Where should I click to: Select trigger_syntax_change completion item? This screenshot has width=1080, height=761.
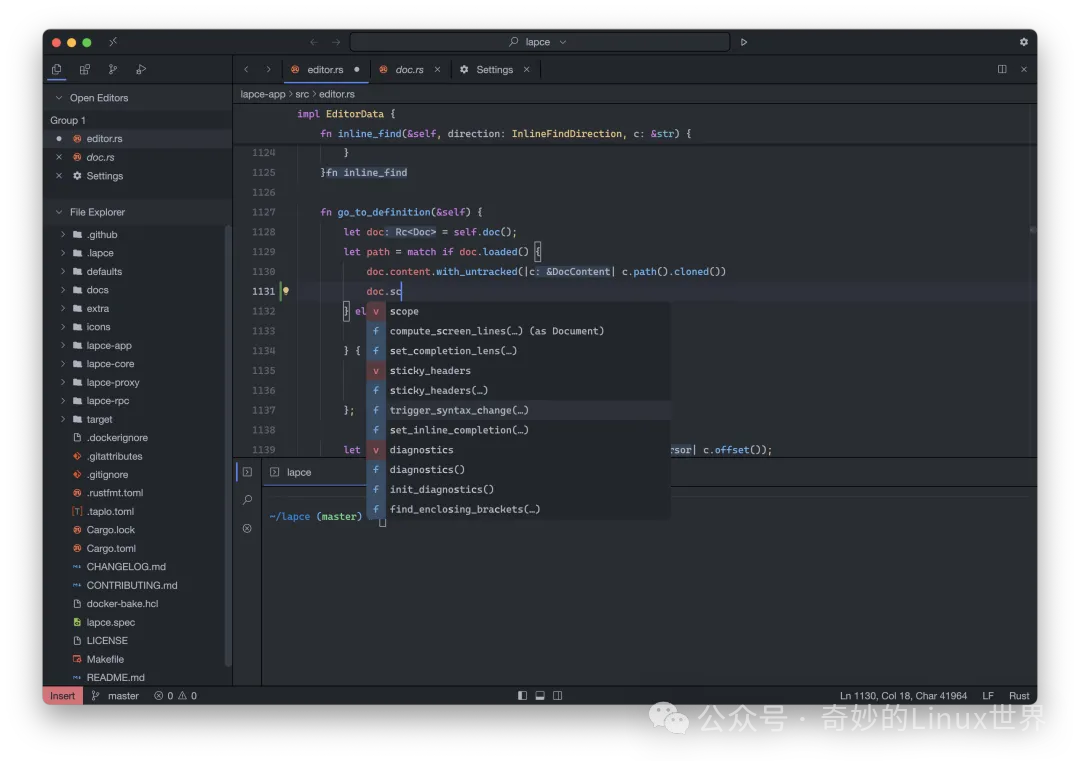(x=459, y=410)
